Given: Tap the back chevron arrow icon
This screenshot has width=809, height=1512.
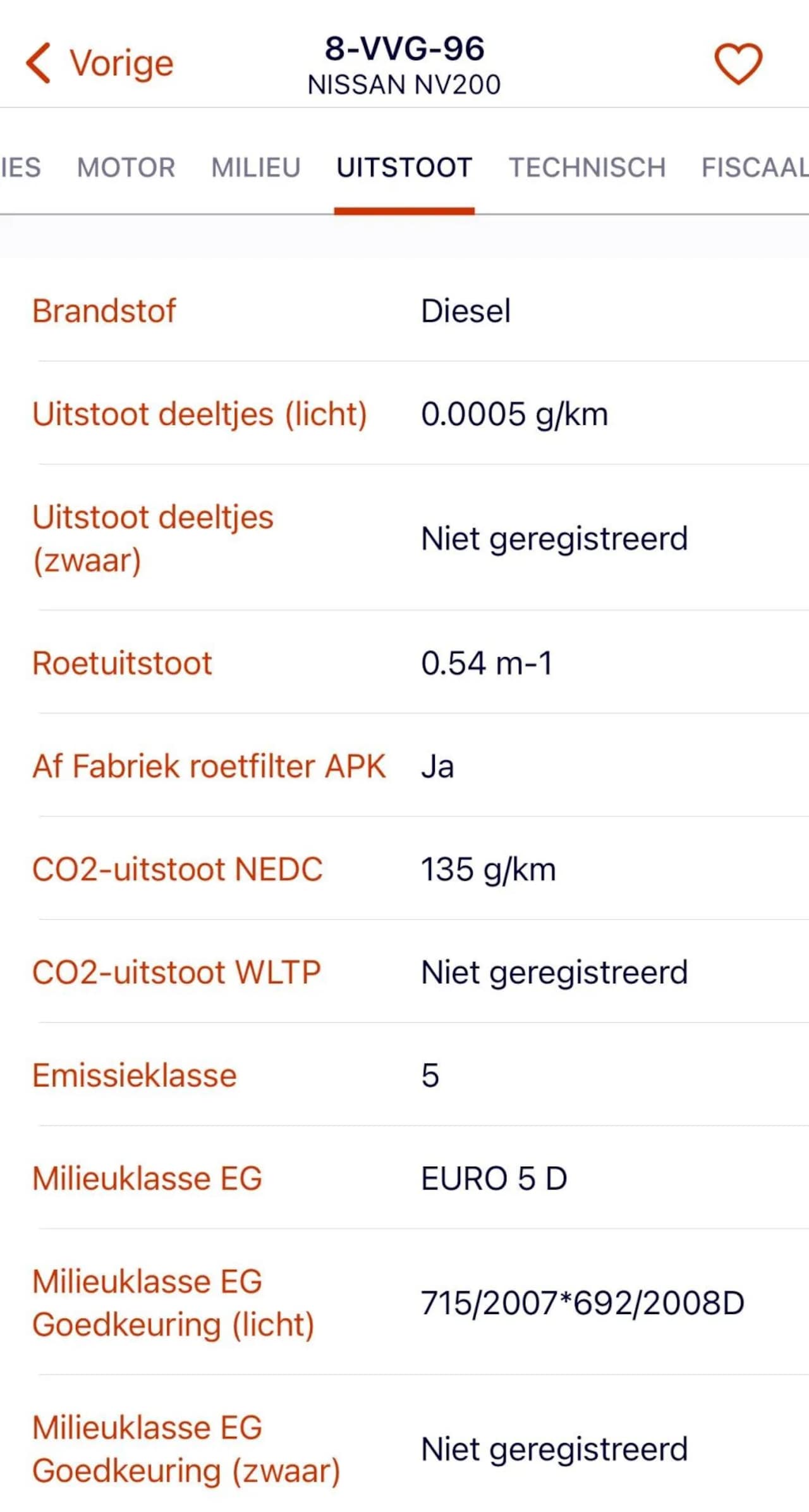Looking at the screenshot, I should pos(38,63).
